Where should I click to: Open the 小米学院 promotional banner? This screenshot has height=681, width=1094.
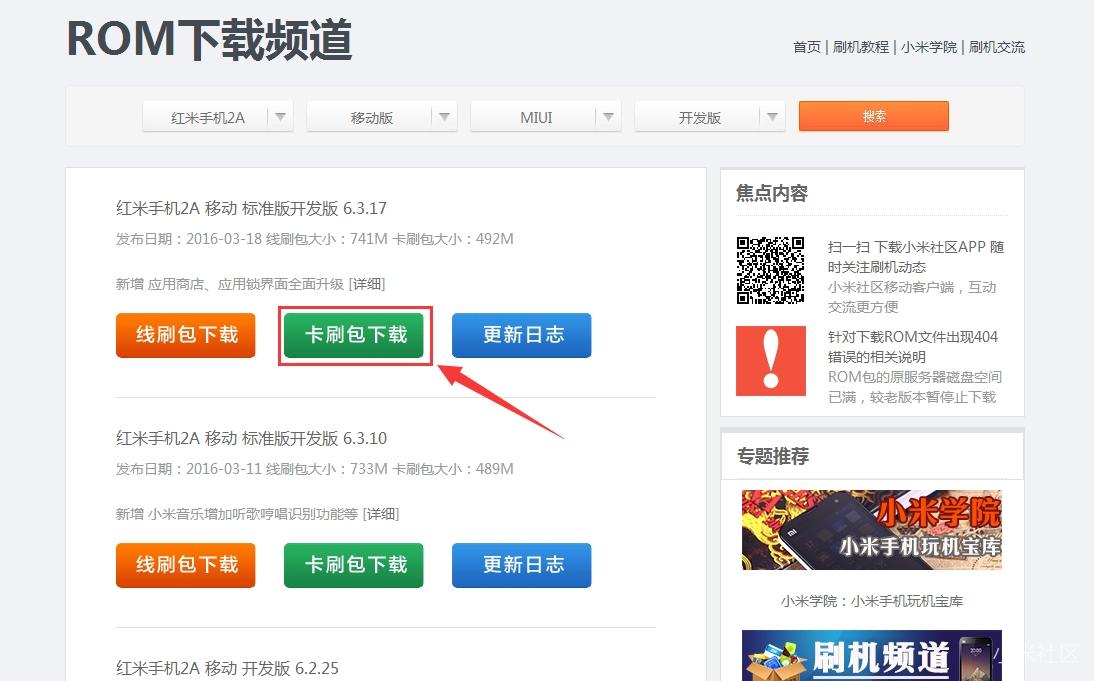[871, 529]
